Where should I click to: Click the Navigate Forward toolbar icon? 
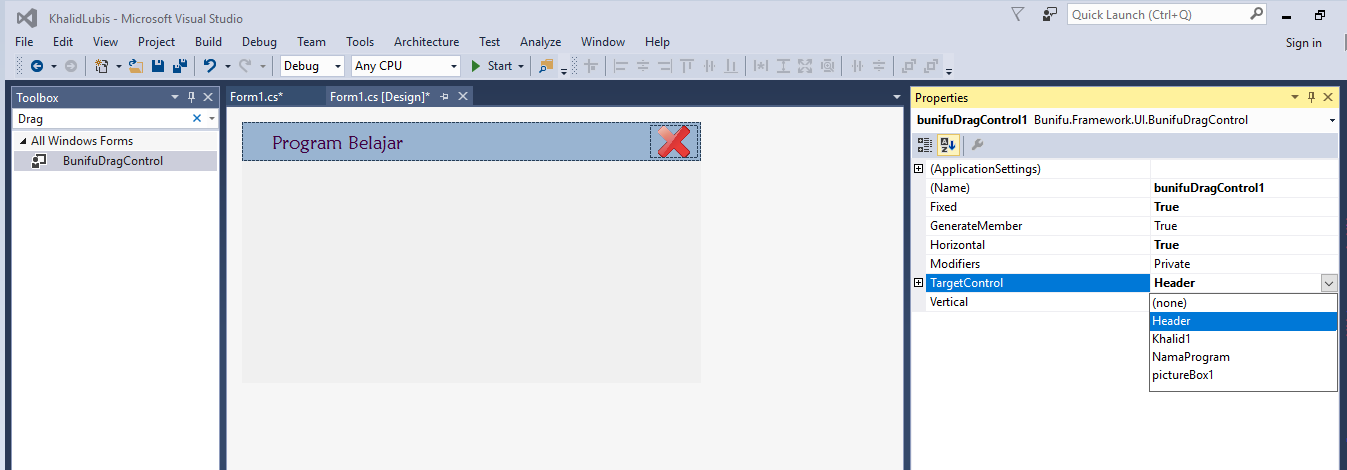click(70, 66)
